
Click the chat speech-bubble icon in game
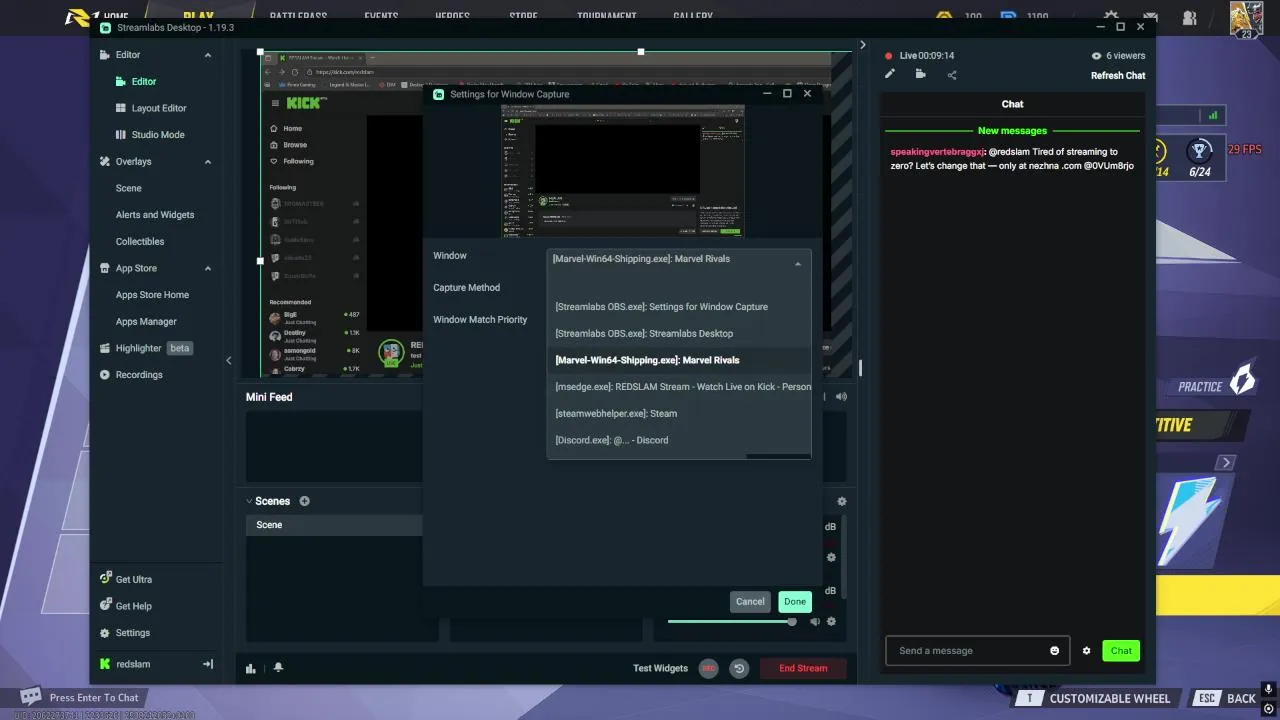point(31,697)
